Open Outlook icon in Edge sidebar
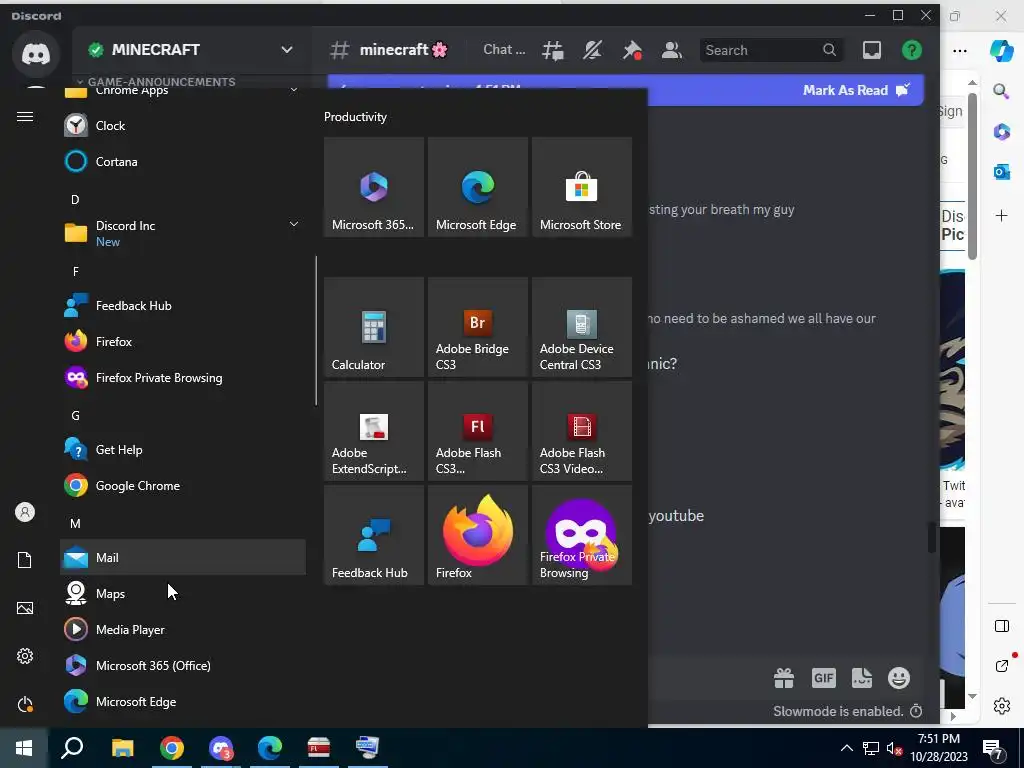 (1001, 172)
